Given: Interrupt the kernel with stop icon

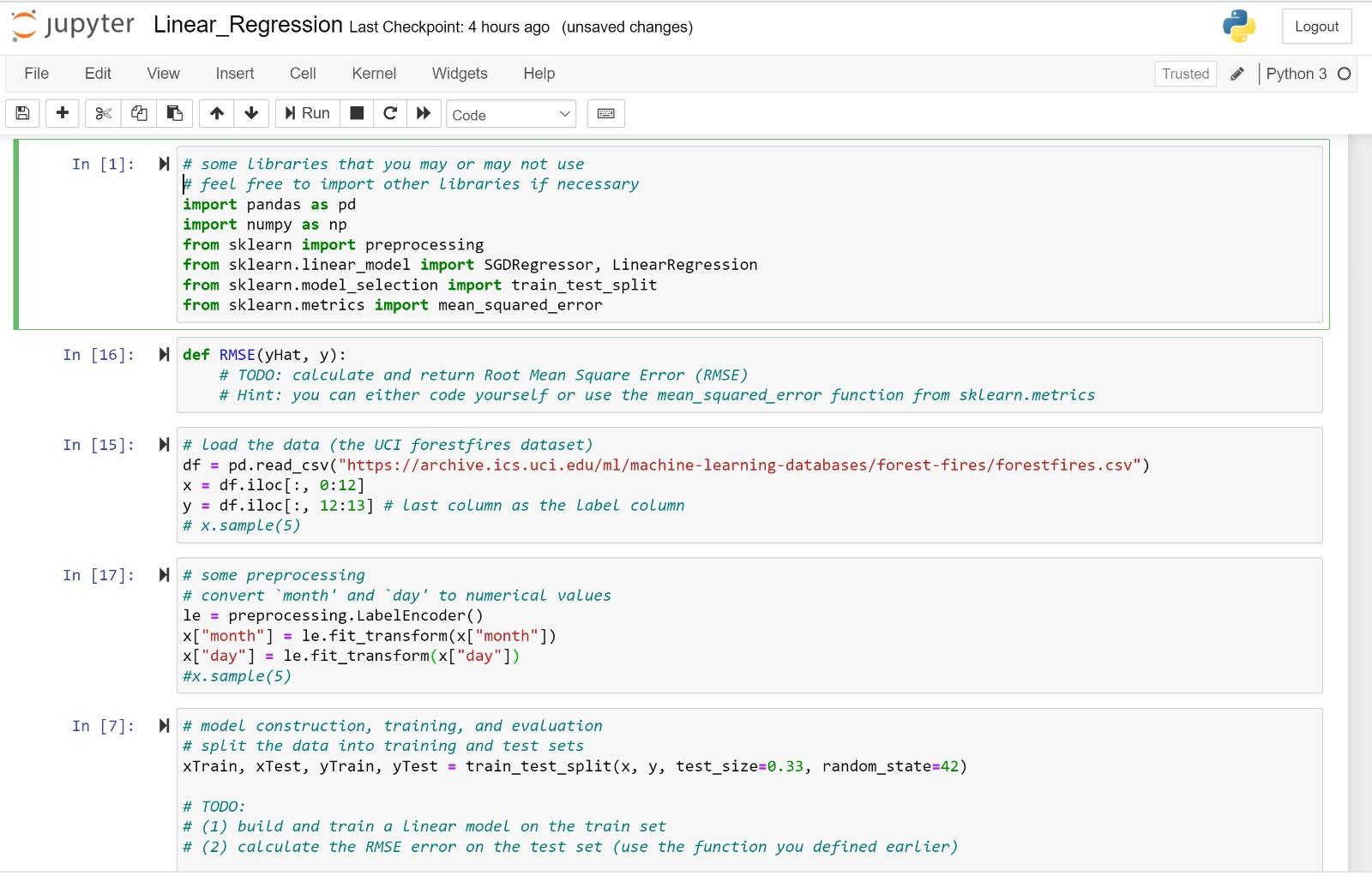Looking at the screenshot, I should click(x=356, y=113).
